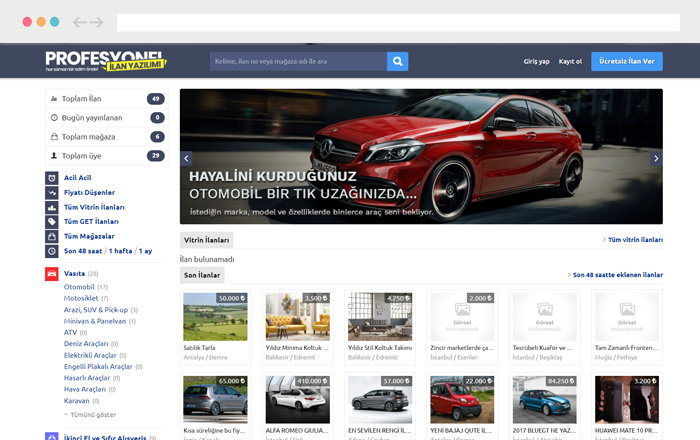Screen dimensions: 700x440
Task: Click the browser forward arrow
Action: point(96,22)
